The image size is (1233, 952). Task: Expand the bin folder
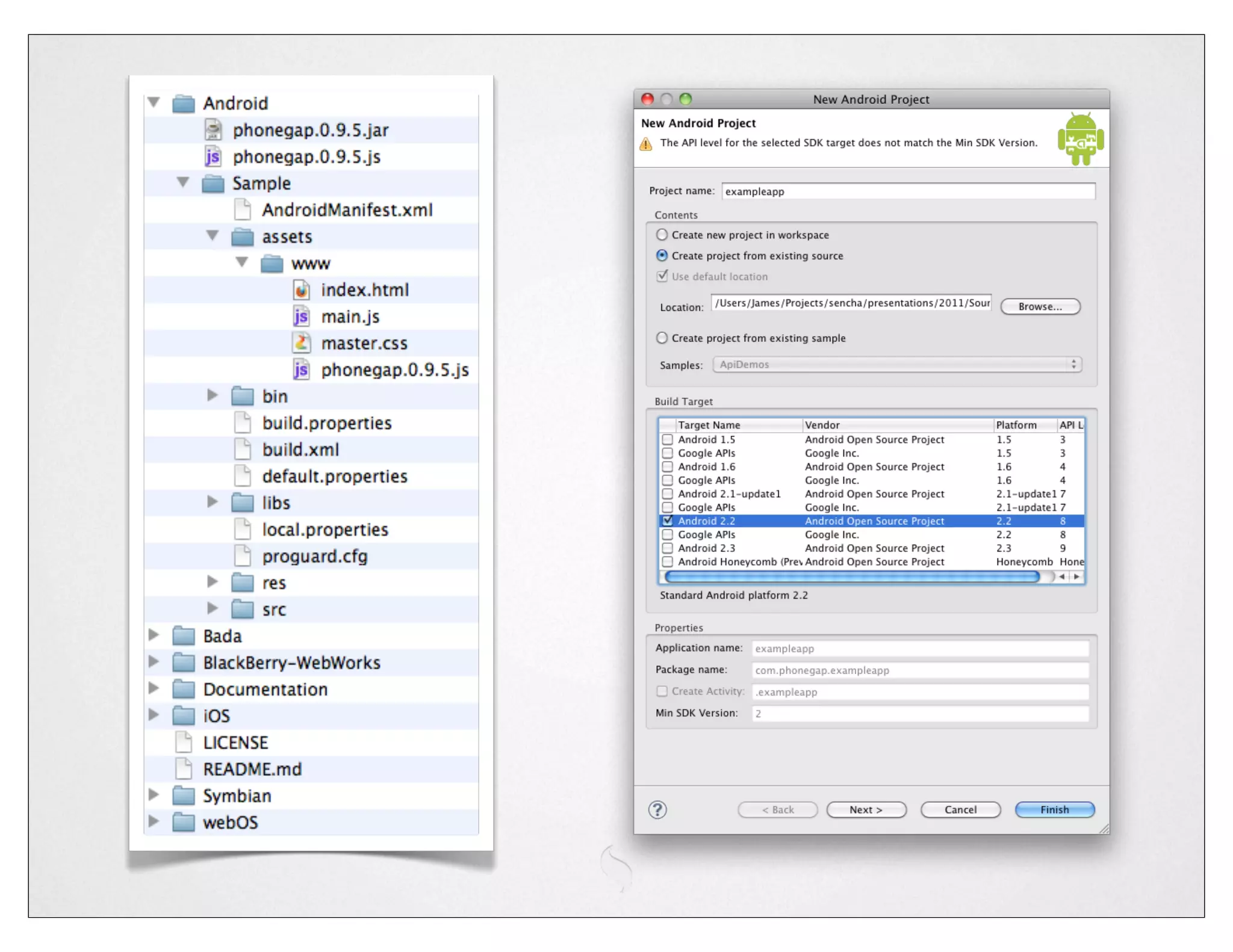point(213,395)
